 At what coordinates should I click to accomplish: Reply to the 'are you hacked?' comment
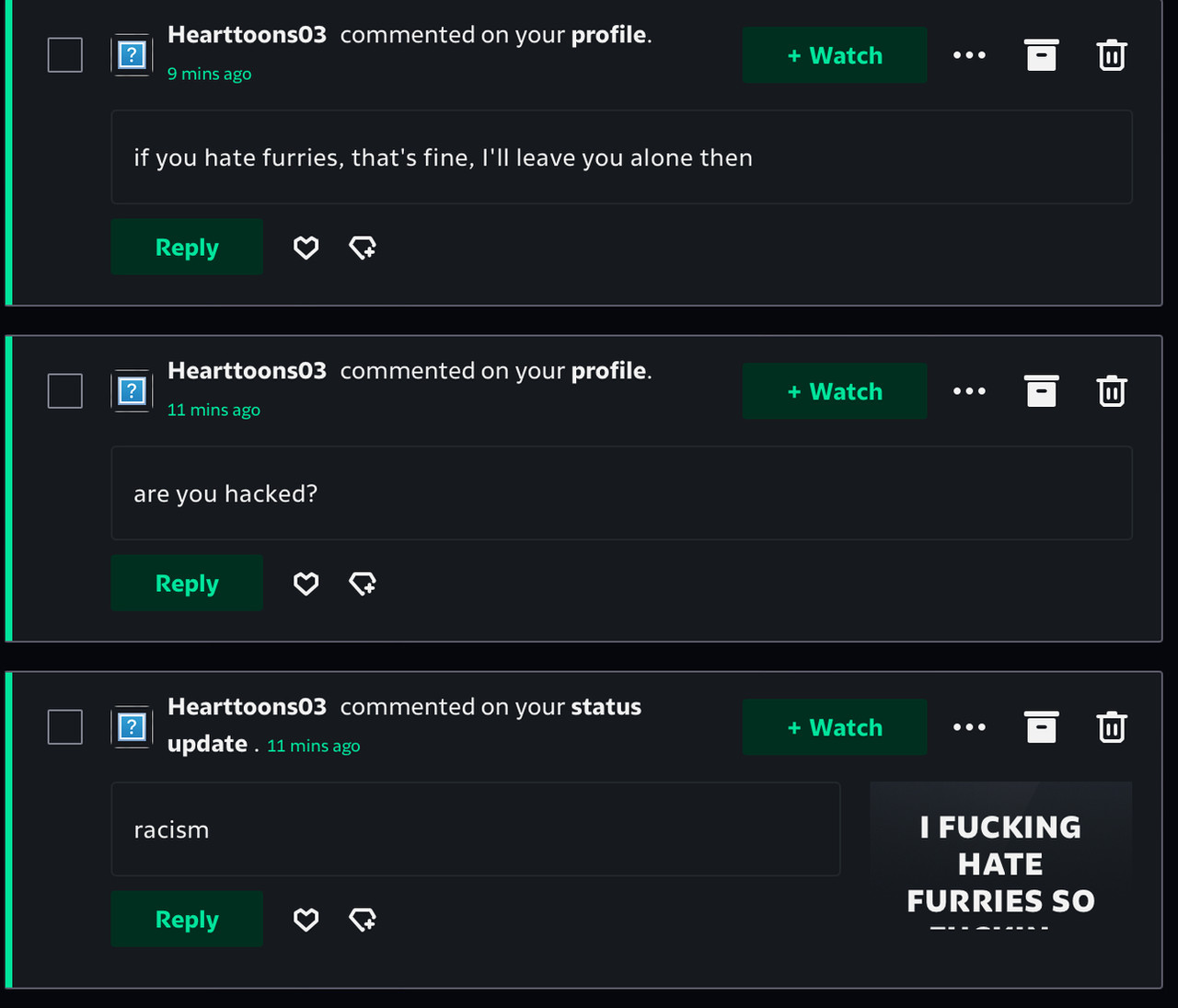187,583
